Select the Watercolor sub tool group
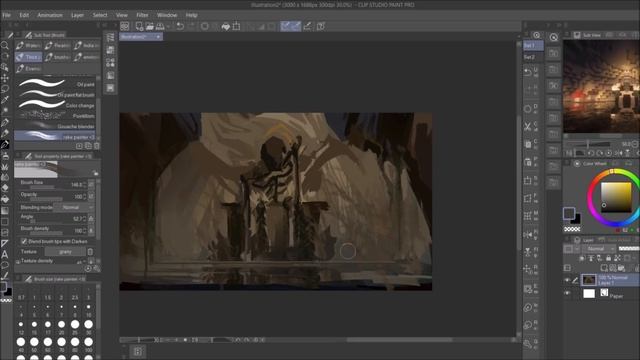This screenshot has height=360, width=640. (x=28, y=45)
